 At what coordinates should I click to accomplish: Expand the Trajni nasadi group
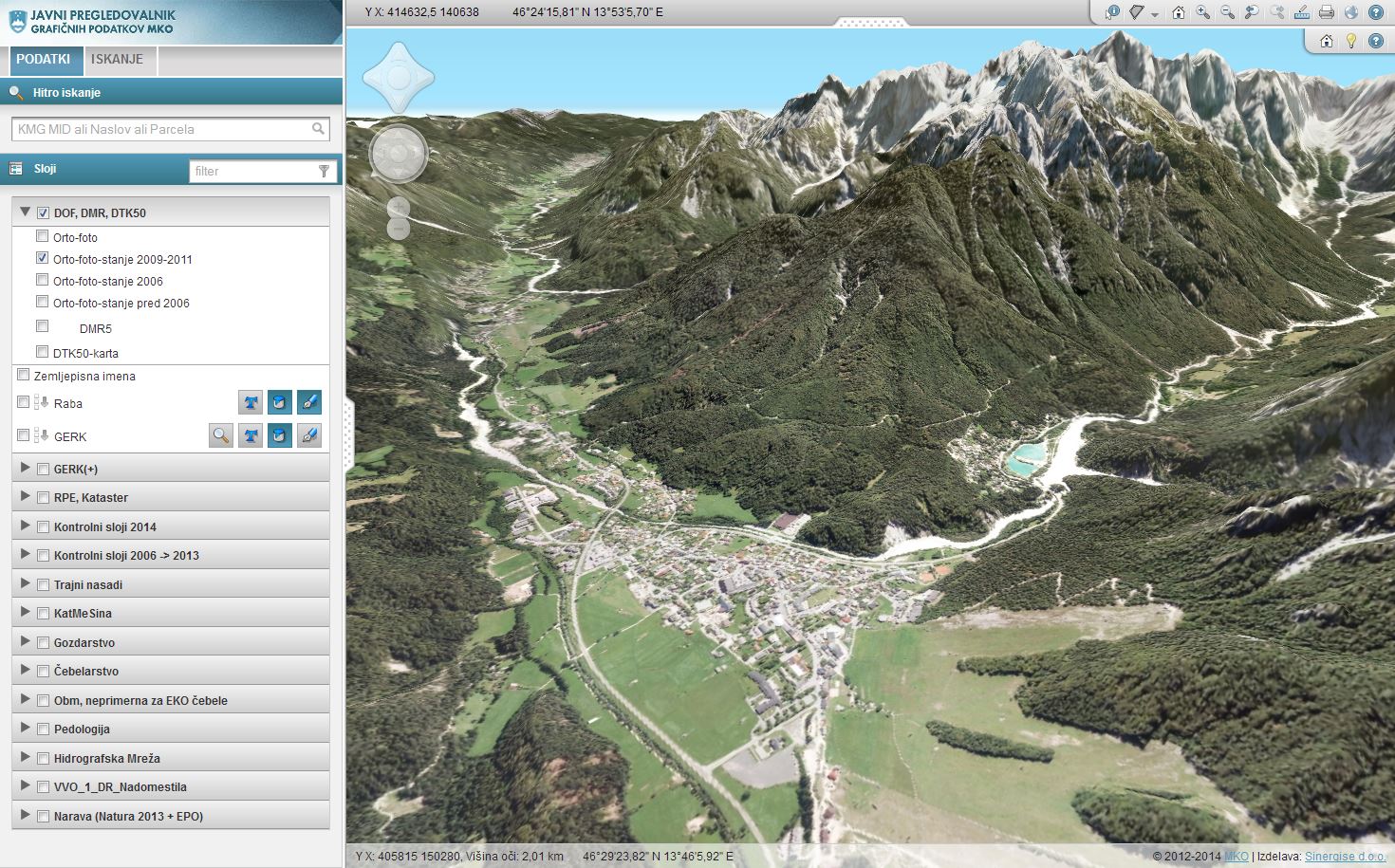[26, 583]
